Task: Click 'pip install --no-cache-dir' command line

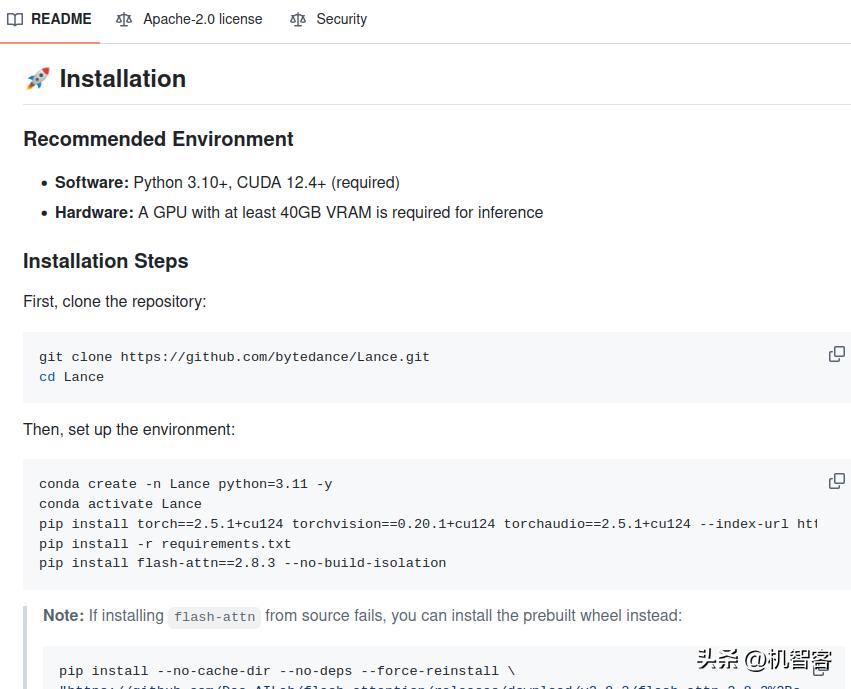Action: (x=287, y=671)
